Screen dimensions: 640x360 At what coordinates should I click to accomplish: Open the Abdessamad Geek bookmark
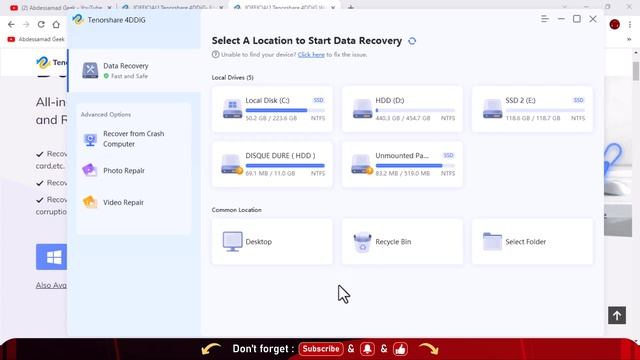pyautogui.click(x=36, y=39)
